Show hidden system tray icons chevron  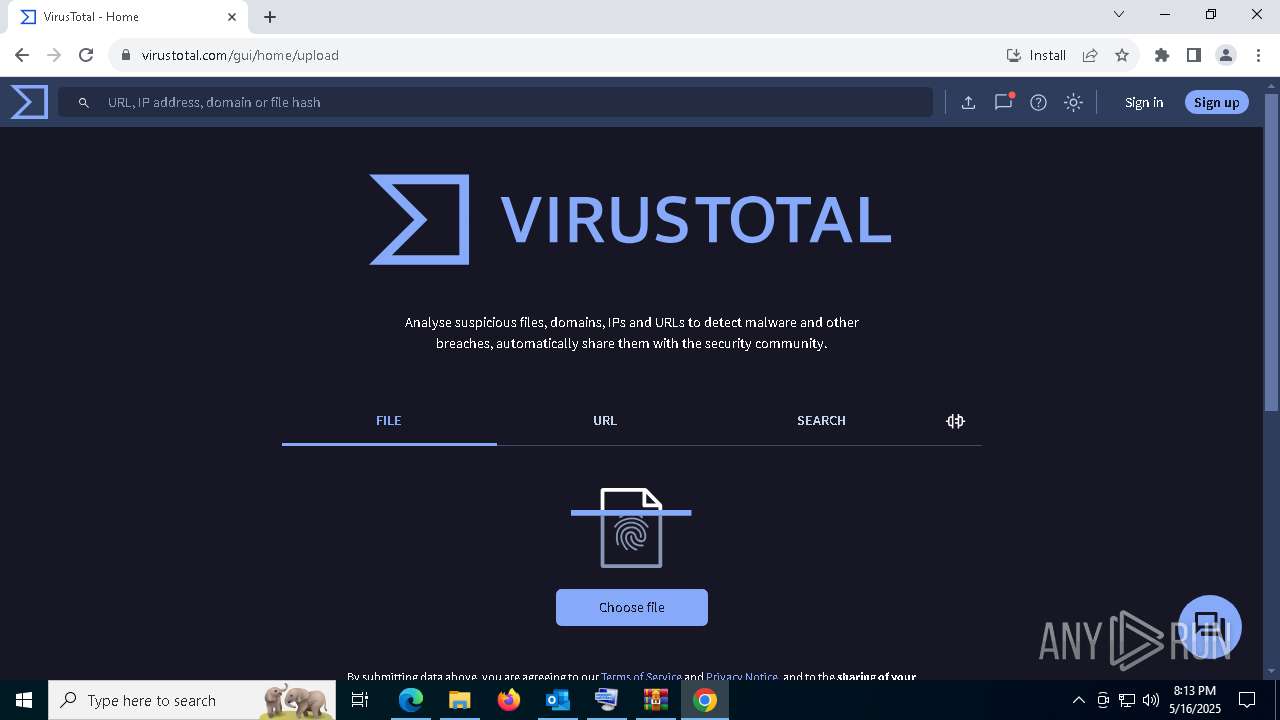pos(1078,700)
